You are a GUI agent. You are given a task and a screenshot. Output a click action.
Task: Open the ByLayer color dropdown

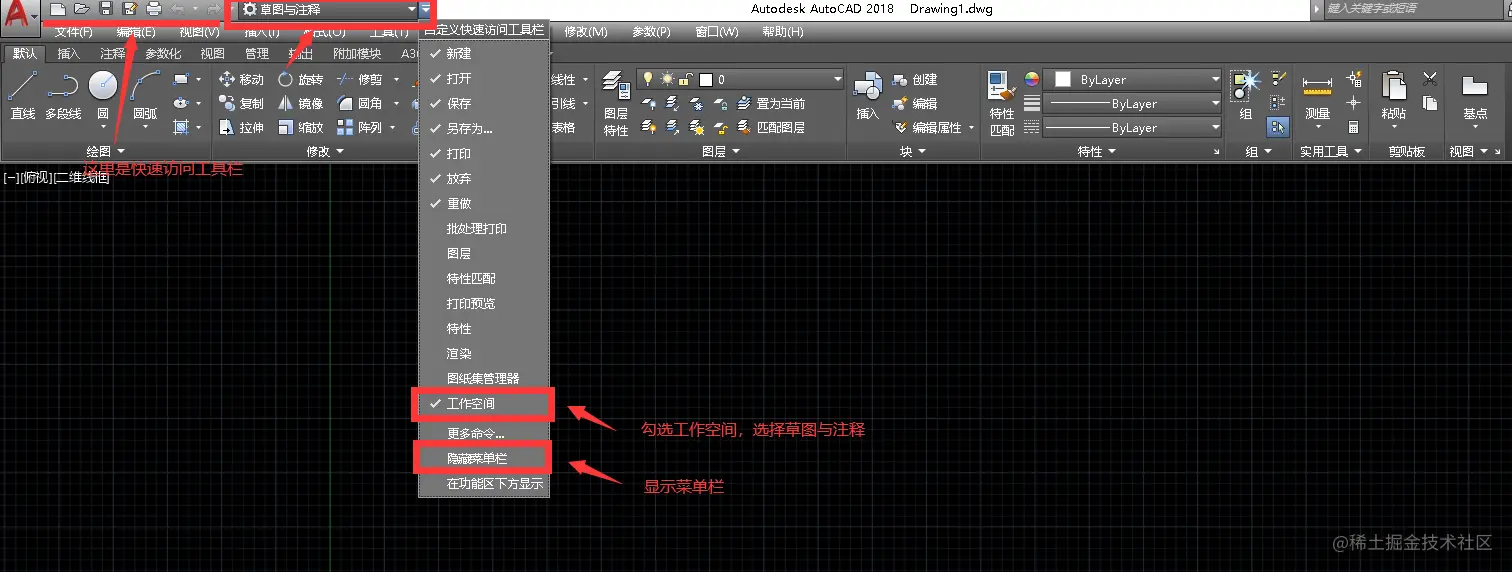tap(1132, 79)
